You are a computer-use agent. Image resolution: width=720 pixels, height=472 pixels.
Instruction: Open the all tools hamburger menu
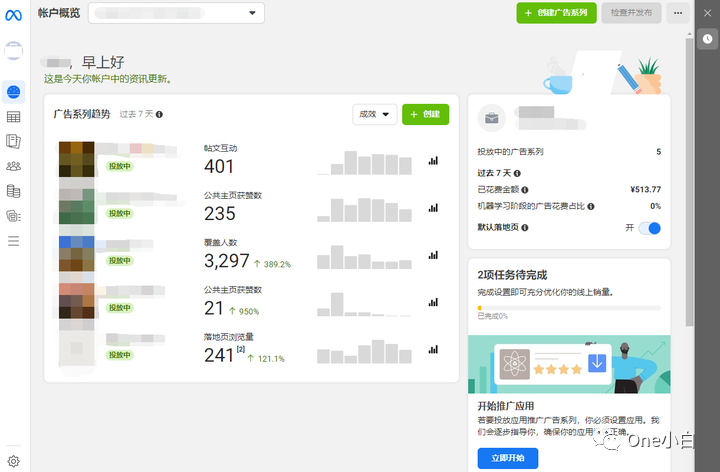13,241
